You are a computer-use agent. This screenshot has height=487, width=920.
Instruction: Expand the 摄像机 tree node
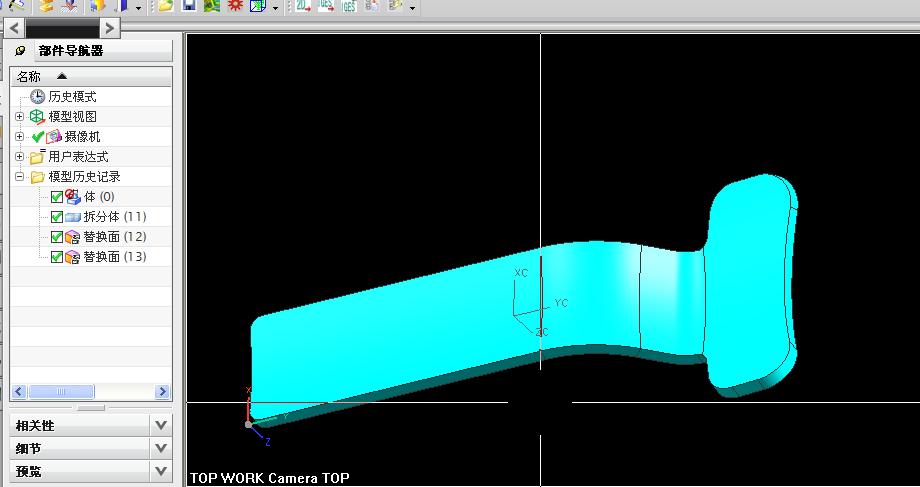19,137
